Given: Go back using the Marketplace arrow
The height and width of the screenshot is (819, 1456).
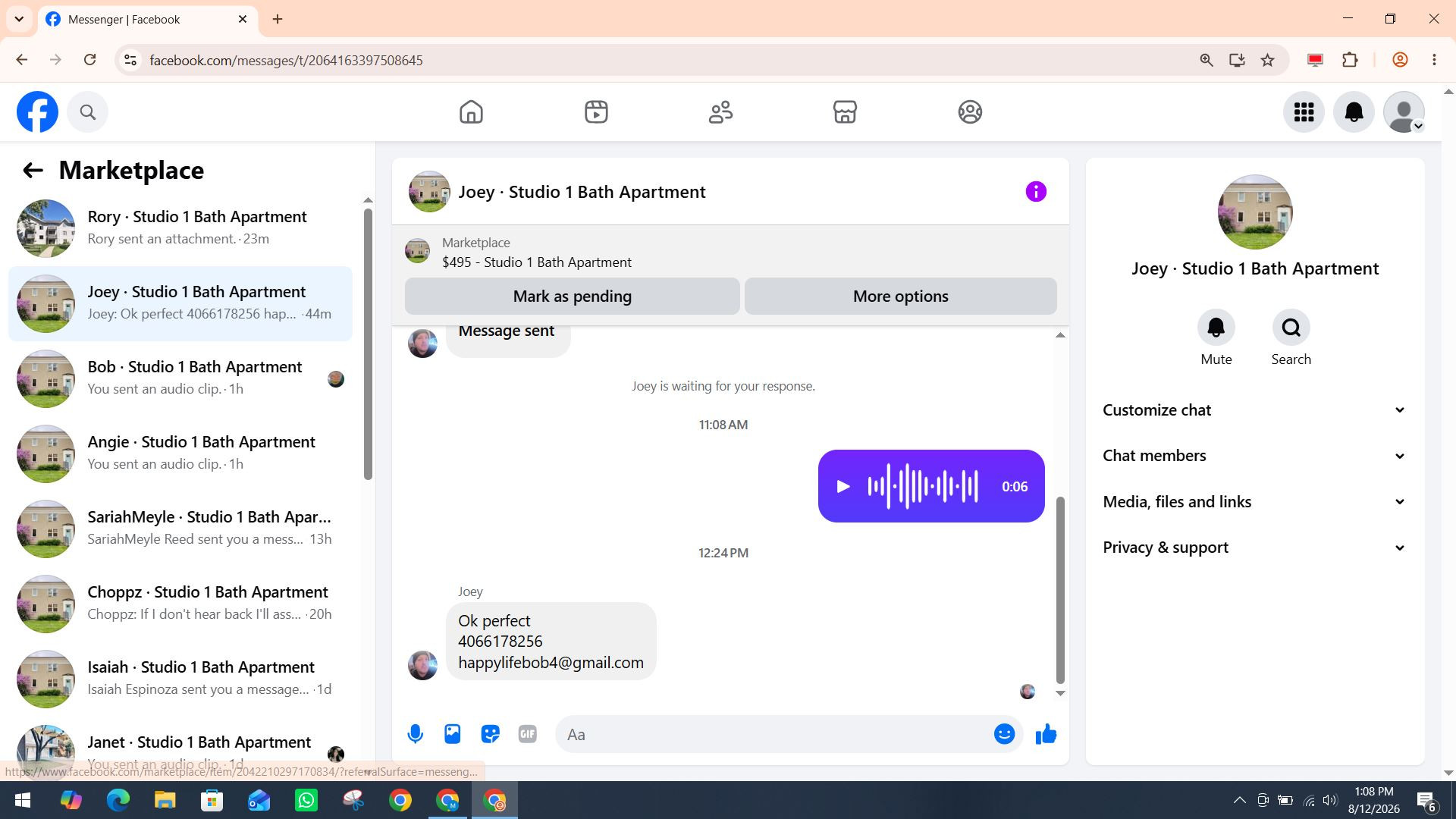Looking at the screenshot, I should point(33,170).
